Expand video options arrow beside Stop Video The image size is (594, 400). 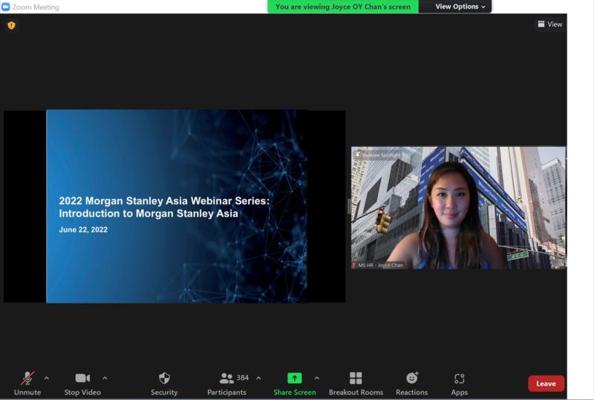point(105,378)
